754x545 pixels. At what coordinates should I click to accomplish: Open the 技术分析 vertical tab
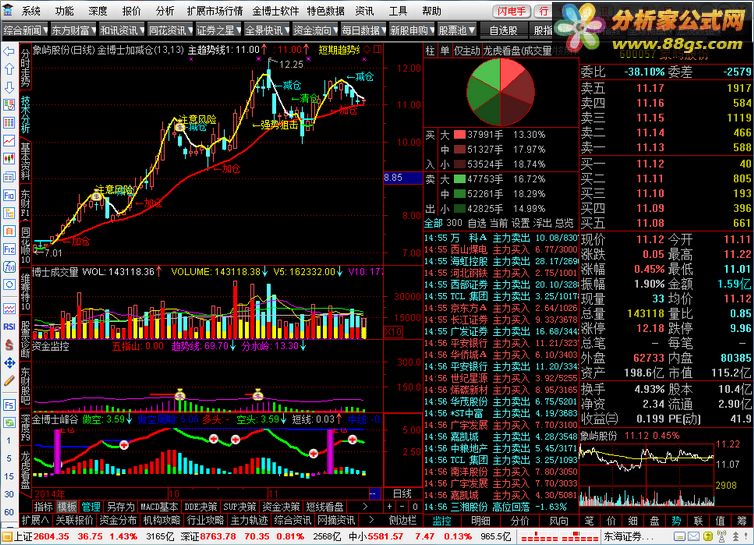coord(25,114)
